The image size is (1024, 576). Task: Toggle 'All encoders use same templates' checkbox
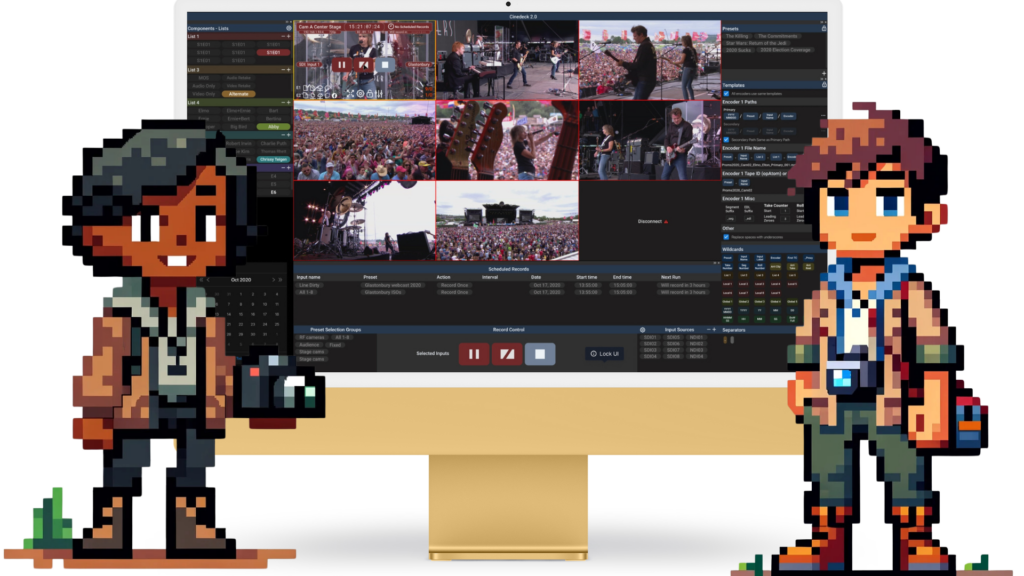click(x=726, y=93)
